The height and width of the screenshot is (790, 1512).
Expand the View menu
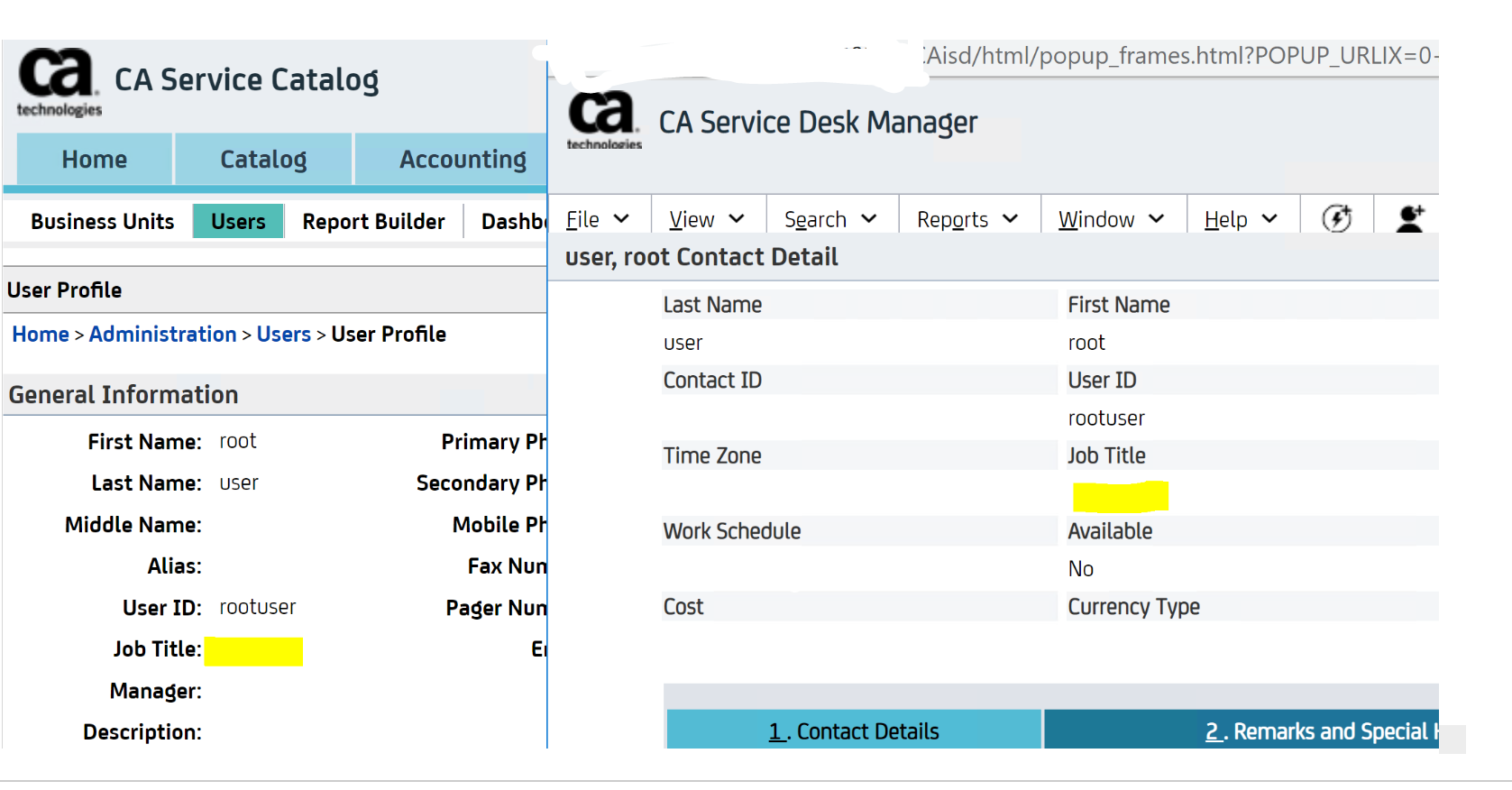coord(707,219)
